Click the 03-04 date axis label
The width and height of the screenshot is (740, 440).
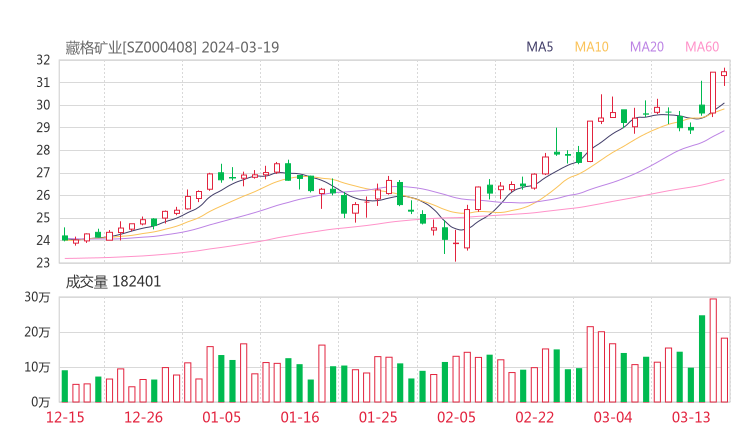[x=613, y=417]
